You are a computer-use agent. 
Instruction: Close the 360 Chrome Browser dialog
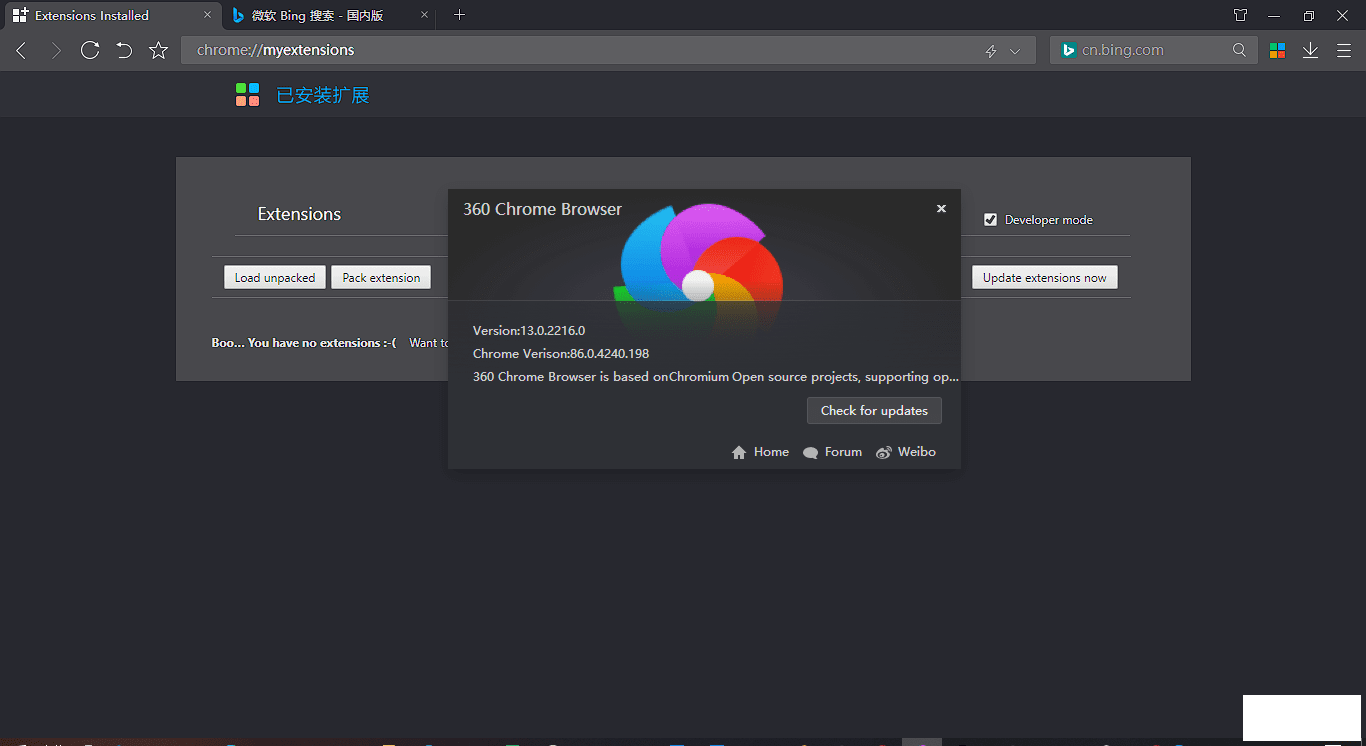(x=941, y=209)
